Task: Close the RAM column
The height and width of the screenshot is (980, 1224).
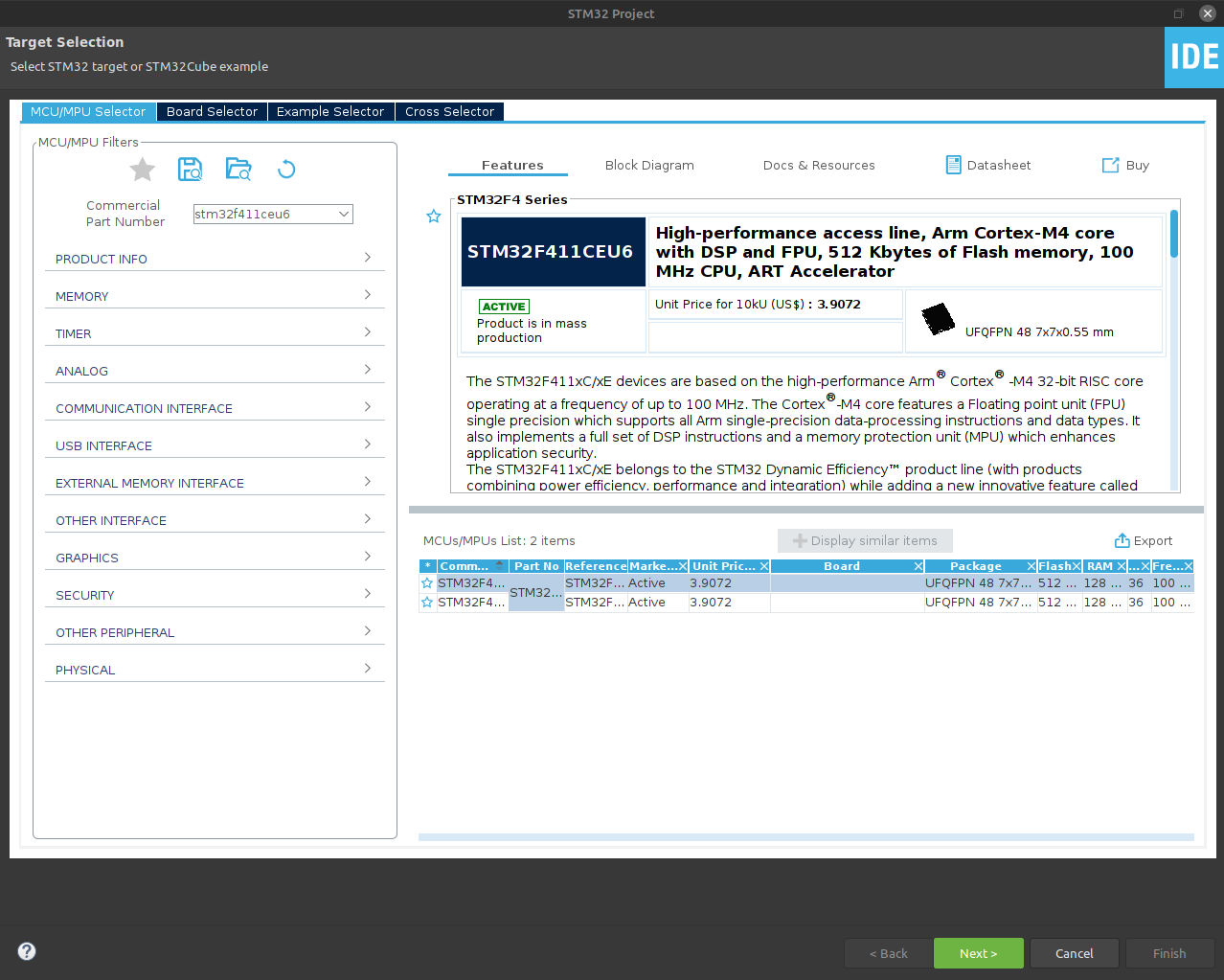Action: coord(1122,566)
